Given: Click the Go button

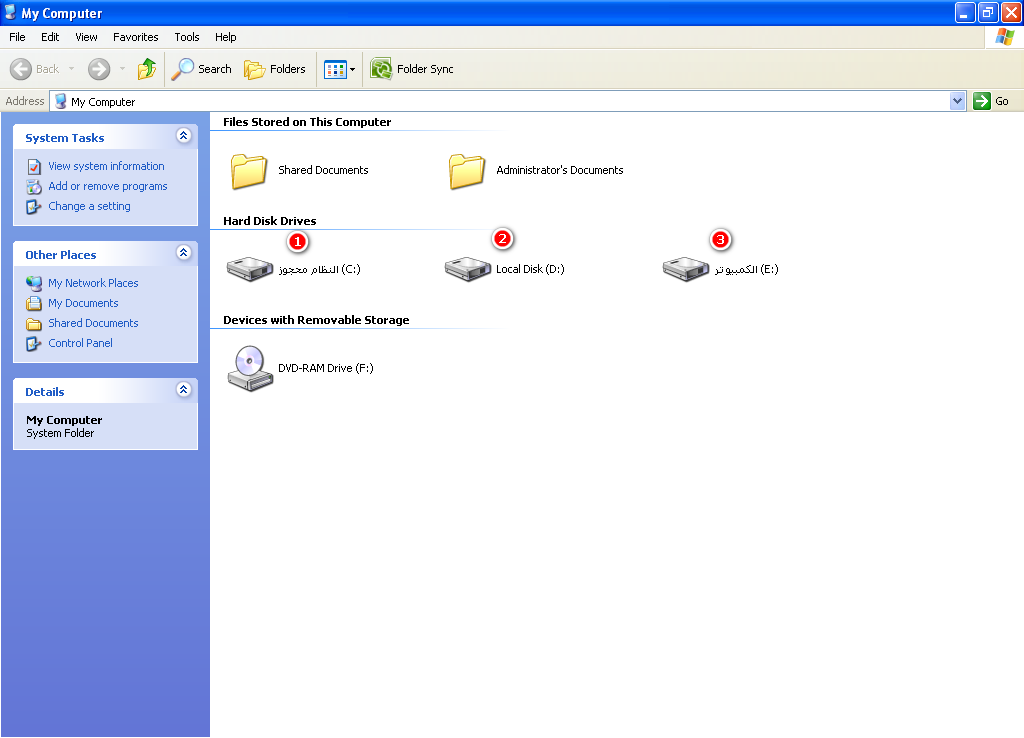Looking at the screenshot, I should tap(993, 101).
